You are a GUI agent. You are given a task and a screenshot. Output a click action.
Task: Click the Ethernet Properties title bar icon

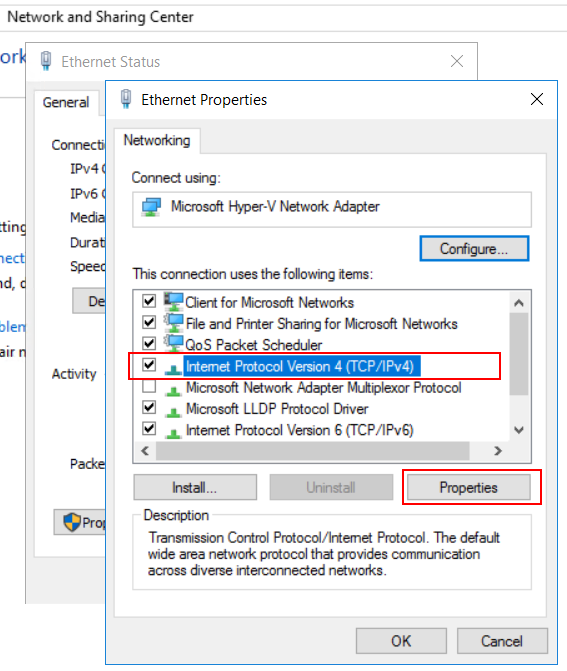coord(126,99)
